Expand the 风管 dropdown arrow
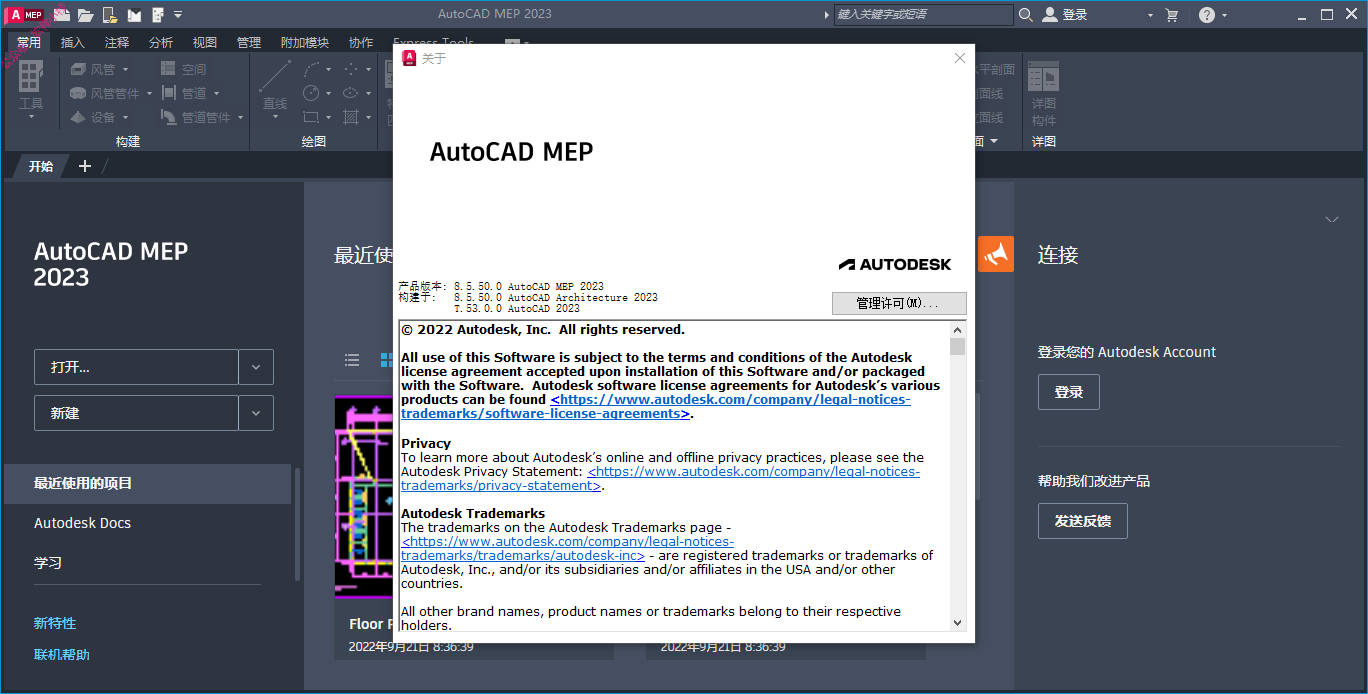Viewport: 1368px width, 694px height. [x=125, y=69]
